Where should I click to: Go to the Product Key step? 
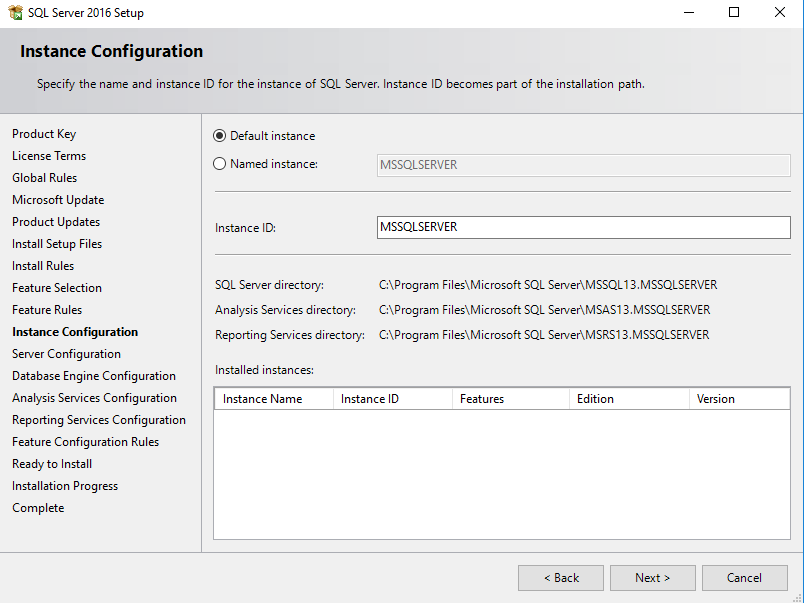pyautogui.click(x=44, y=134)
